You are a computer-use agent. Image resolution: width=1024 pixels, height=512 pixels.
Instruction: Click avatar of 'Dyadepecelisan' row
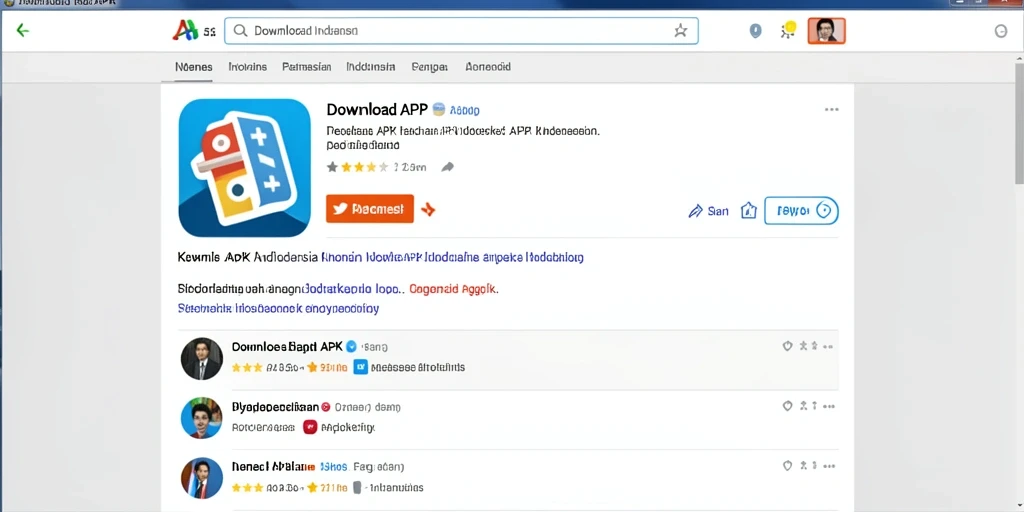click(202, 417)
